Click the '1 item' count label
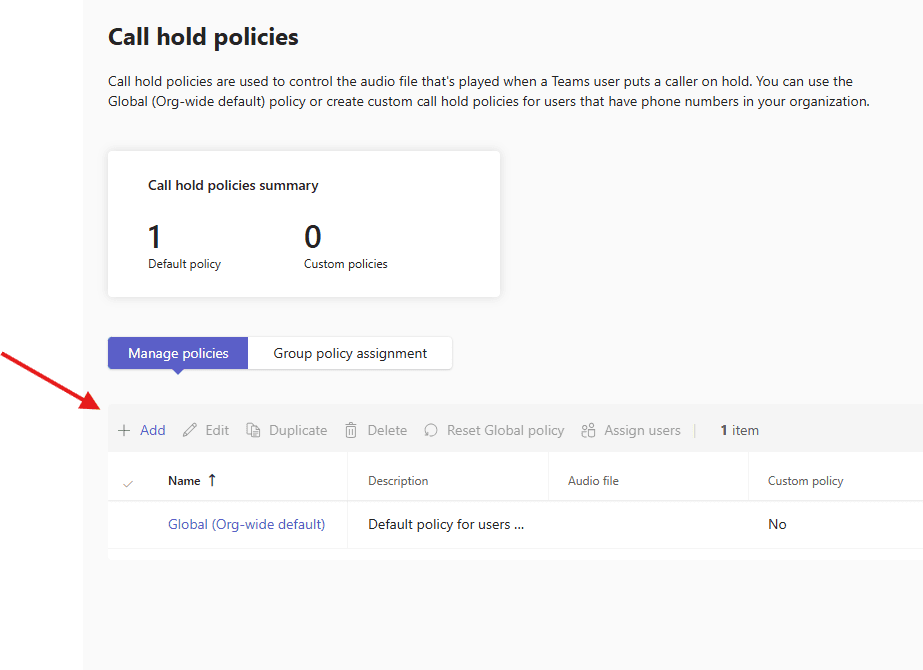The image size is (923, 670). 739,431
